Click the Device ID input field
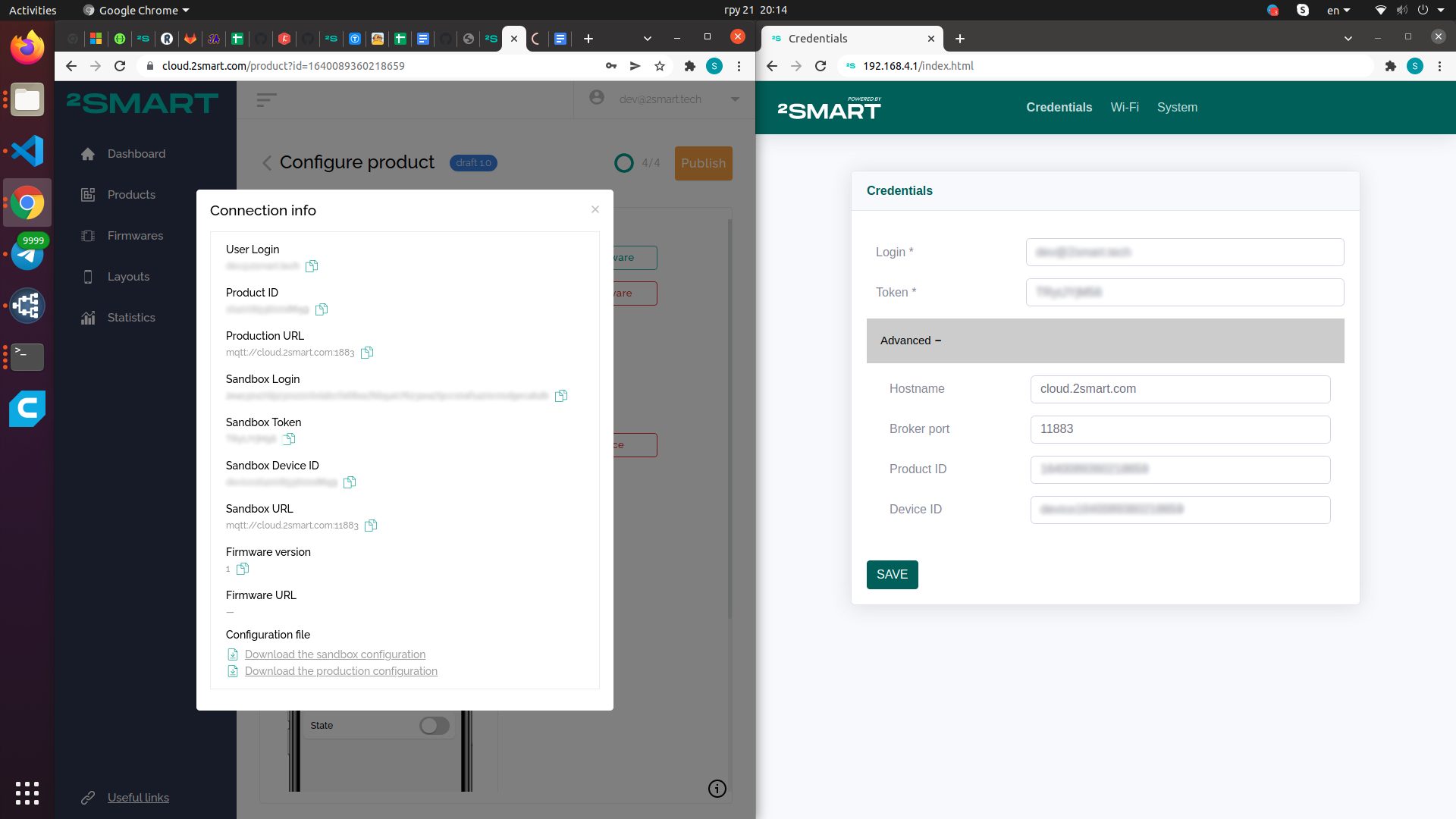The height and width of the screenshot is (819, 1456). click(x=1180, y=510)
